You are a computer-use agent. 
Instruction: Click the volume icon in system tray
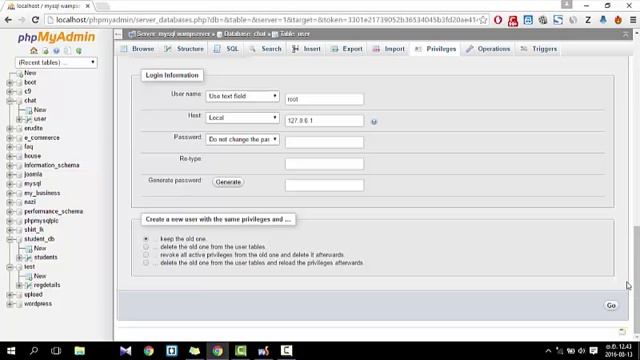[582, 351]
